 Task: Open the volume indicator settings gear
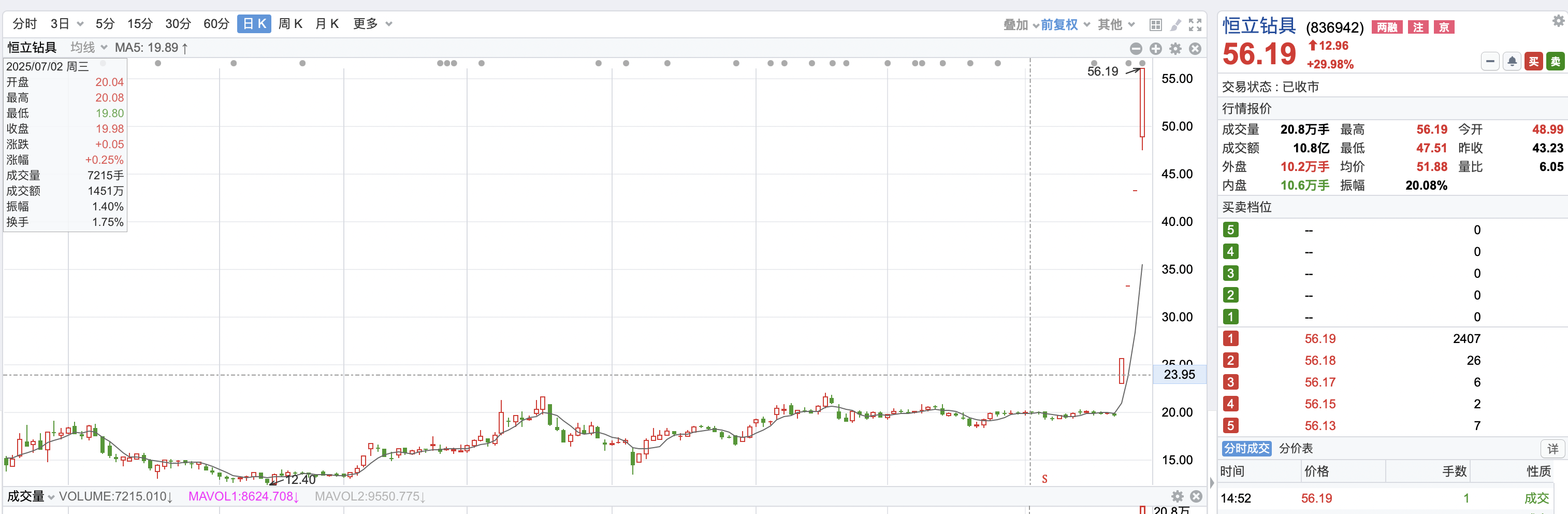click(1177, 496)
